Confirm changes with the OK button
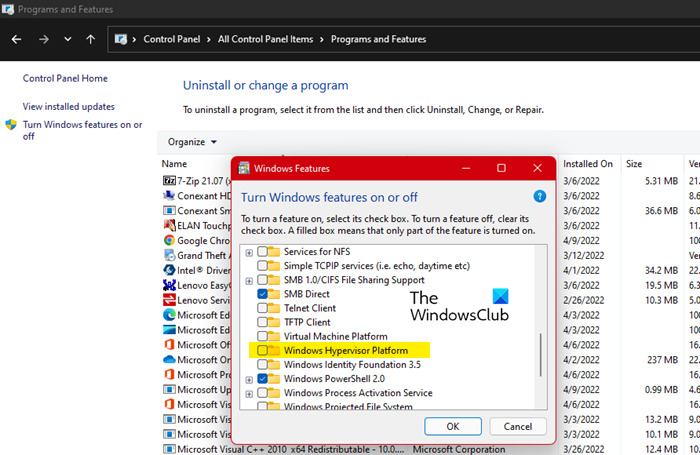This screenshot has width=700, height=455. pyautogui.click(x=453, y=426)
